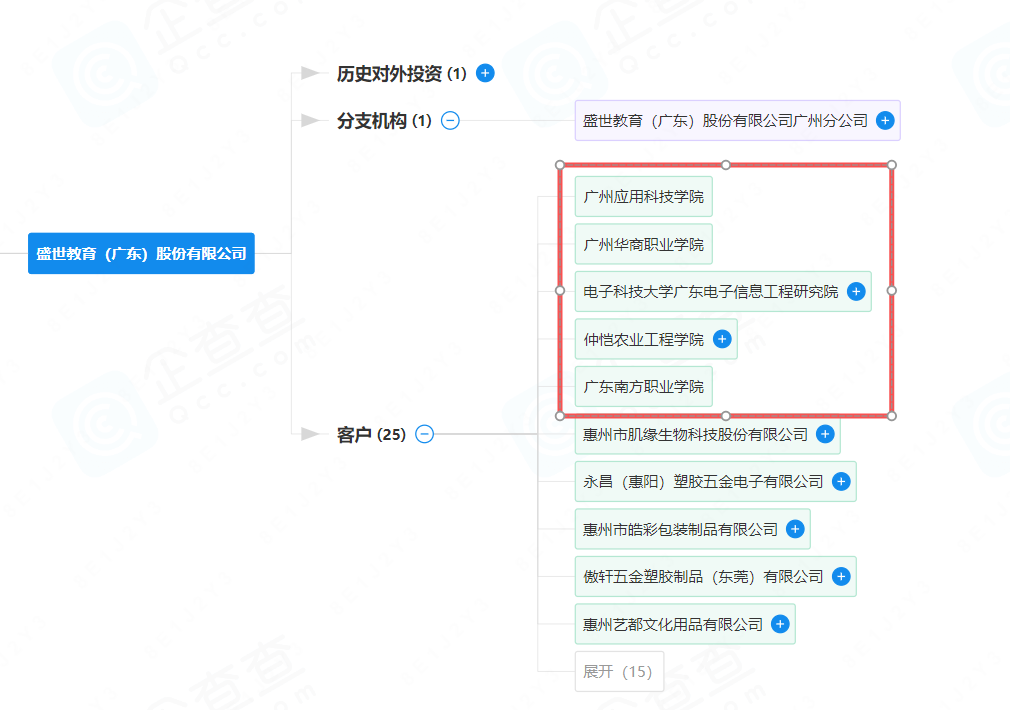
Task: Open 永昌（惠阳）塑胶五金电子有限公司 node text
Action: [703, 482]
